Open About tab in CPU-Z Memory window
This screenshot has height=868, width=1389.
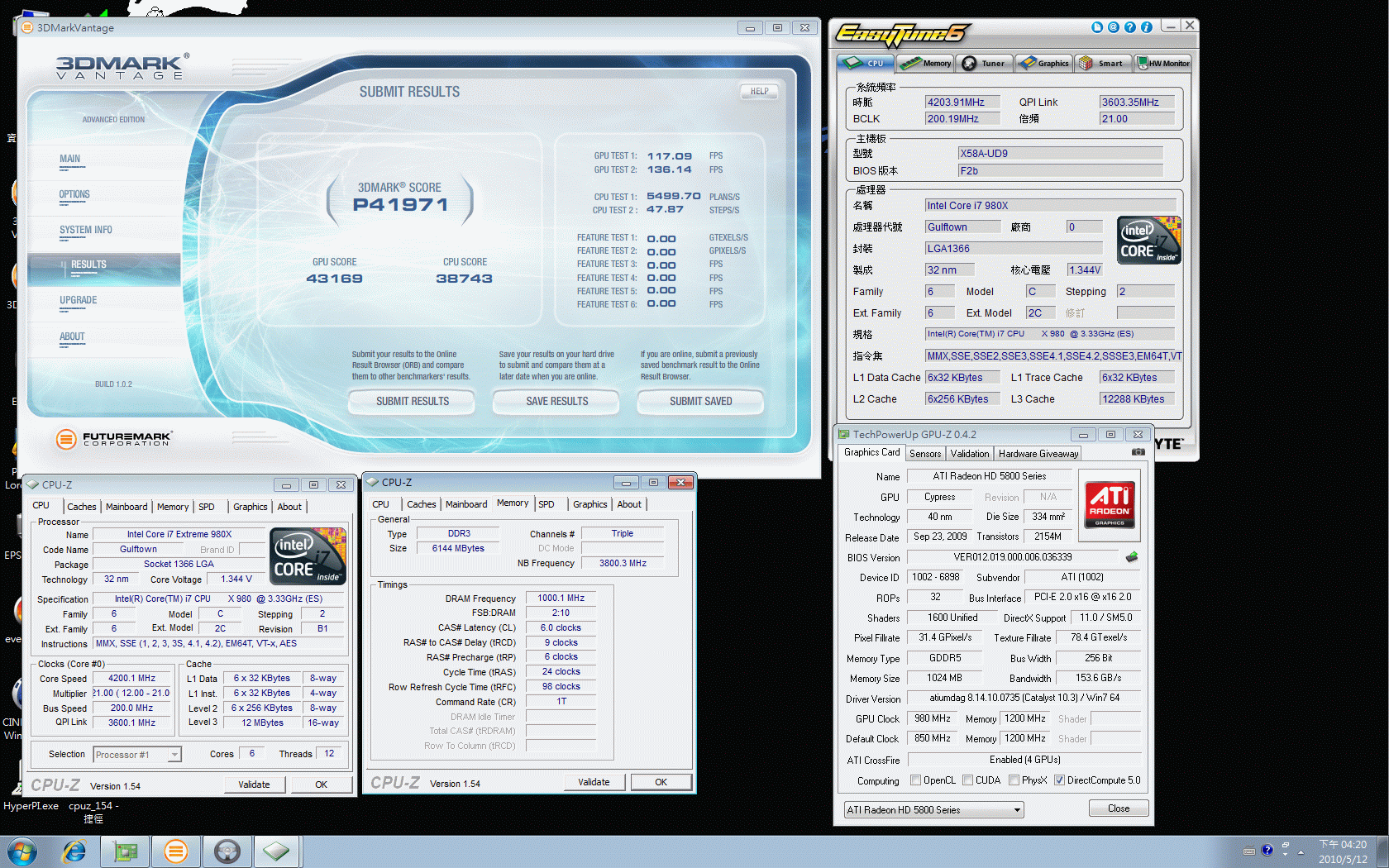coord(629,504)
